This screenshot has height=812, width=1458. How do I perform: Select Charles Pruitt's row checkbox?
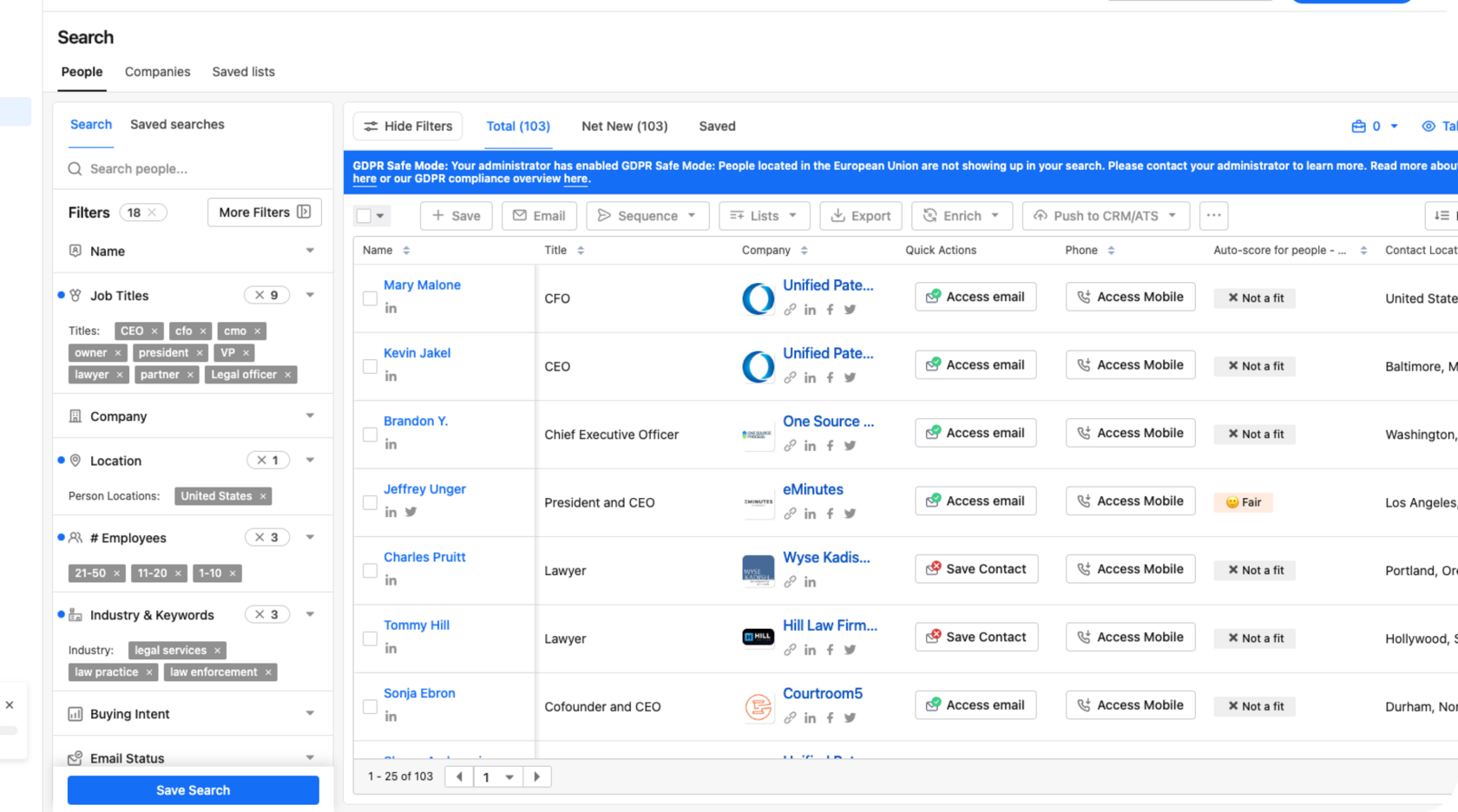(x=370, y=571)
